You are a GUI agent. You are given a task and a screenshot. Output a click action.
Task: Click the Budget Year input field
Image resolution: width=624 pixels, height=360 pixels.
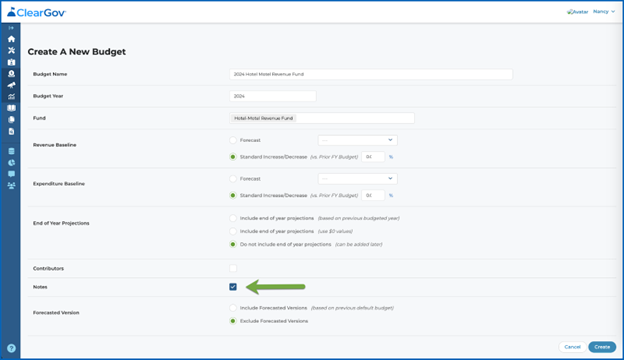click(x=273, y=96)
